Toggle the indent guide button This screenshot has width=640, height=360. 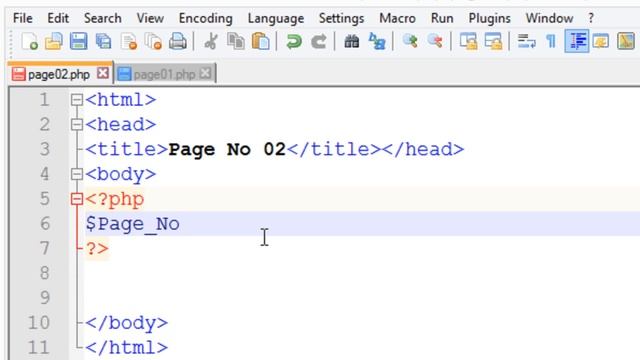coord(577,41)
